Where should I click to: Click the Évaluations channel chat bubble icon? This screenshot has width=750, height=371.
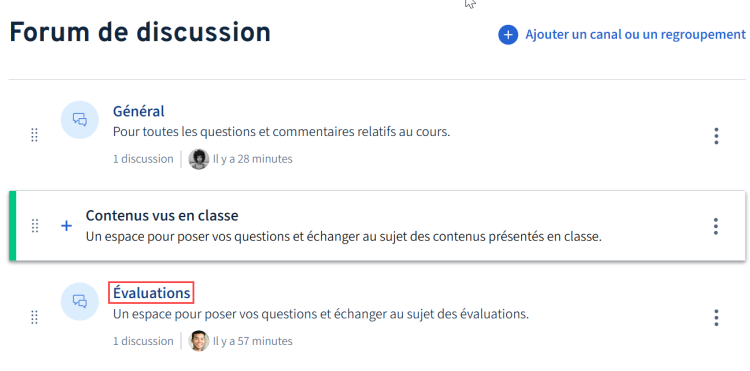[80, 301]
